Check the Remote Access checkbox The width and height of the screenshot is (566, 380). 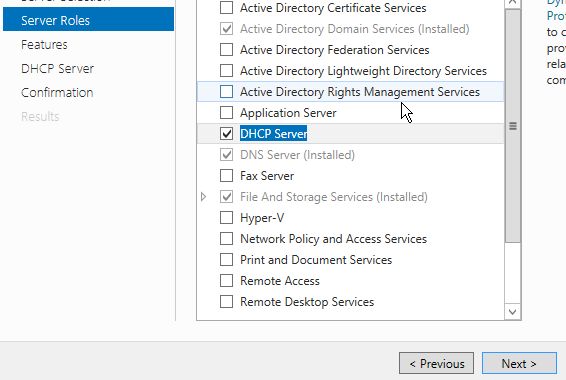click(x=226, y=280)
